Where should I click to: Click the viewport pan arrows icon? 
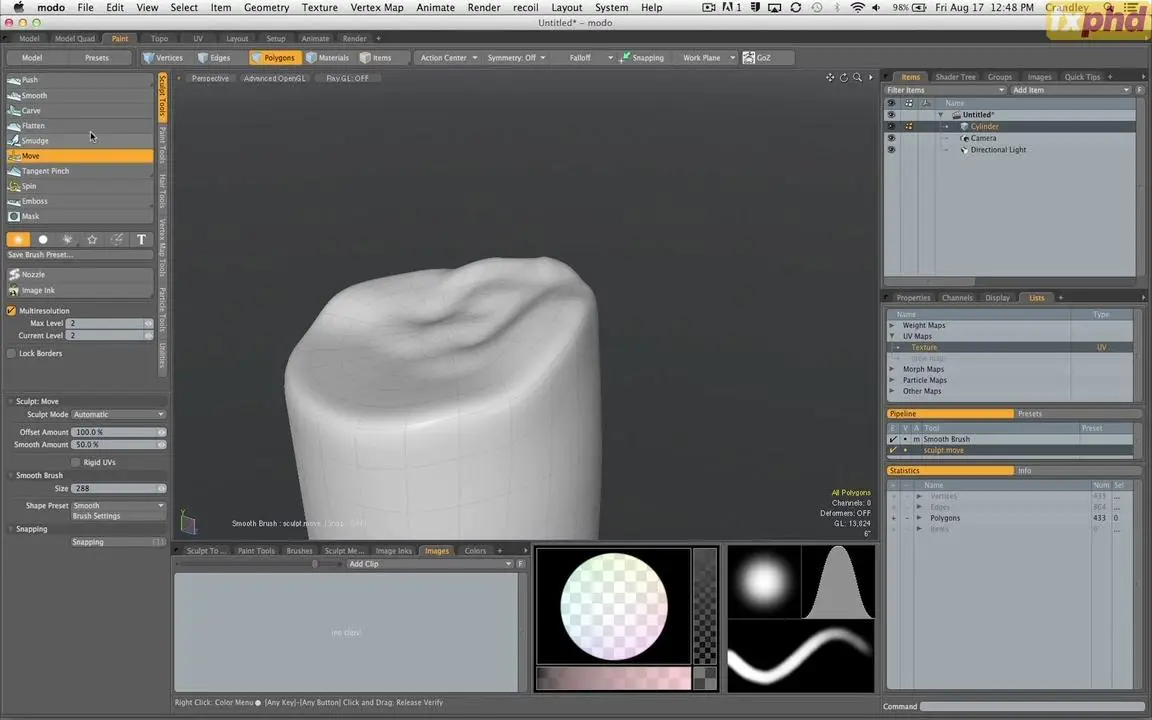click(830, 77)
